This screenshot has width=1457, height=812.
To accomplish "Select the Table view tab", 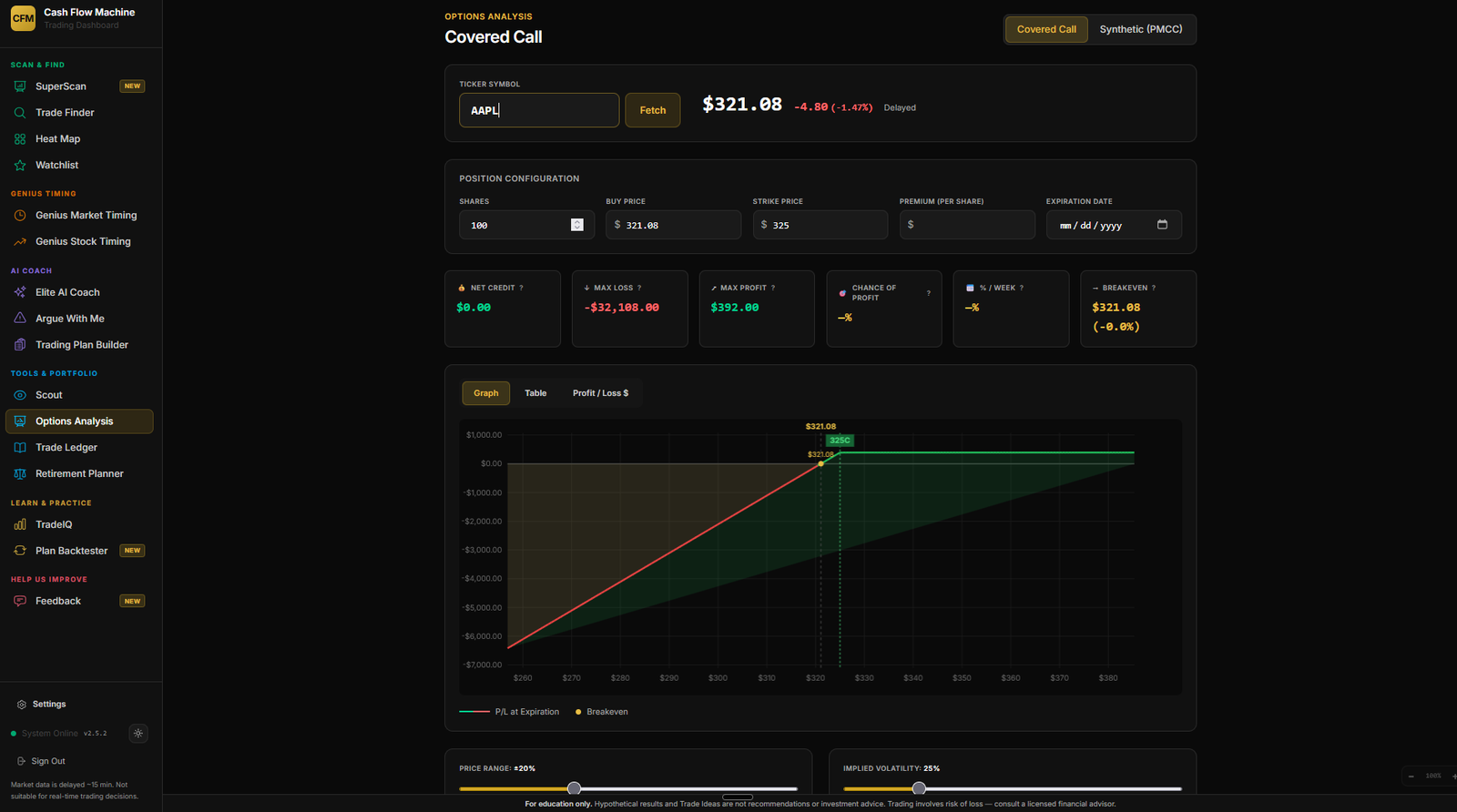I will 535,393.
